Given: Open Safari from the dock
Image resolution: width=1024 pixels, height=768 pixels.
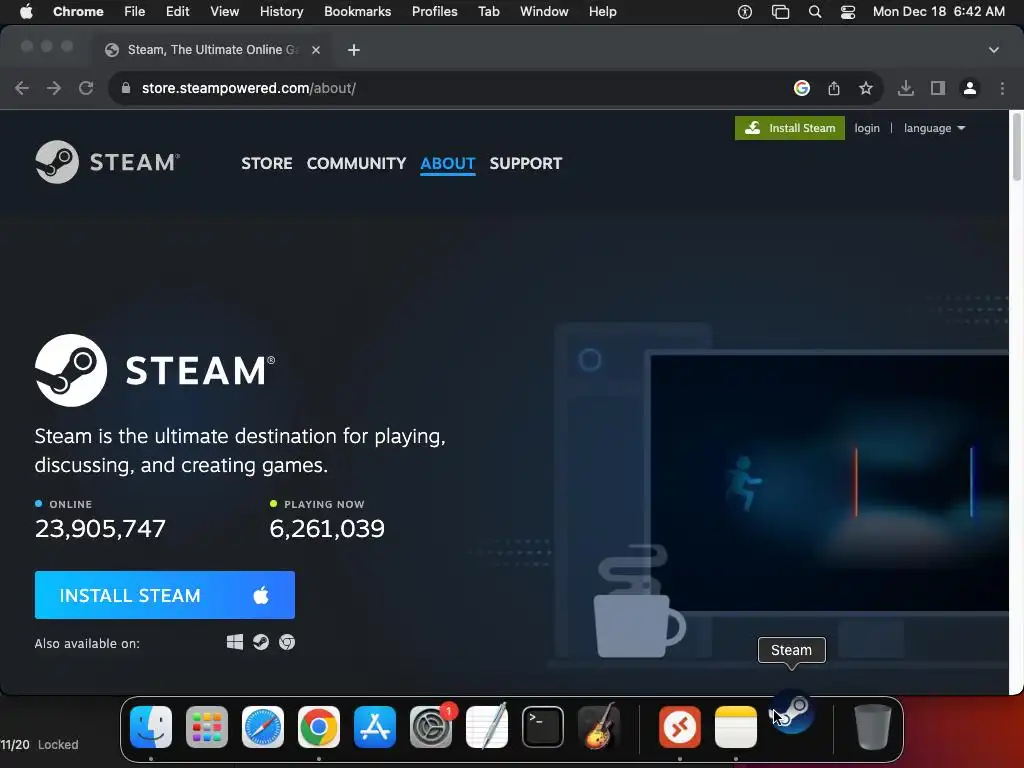Looking at the screenshot, I should pyautogui.click(x=263, y=727).
